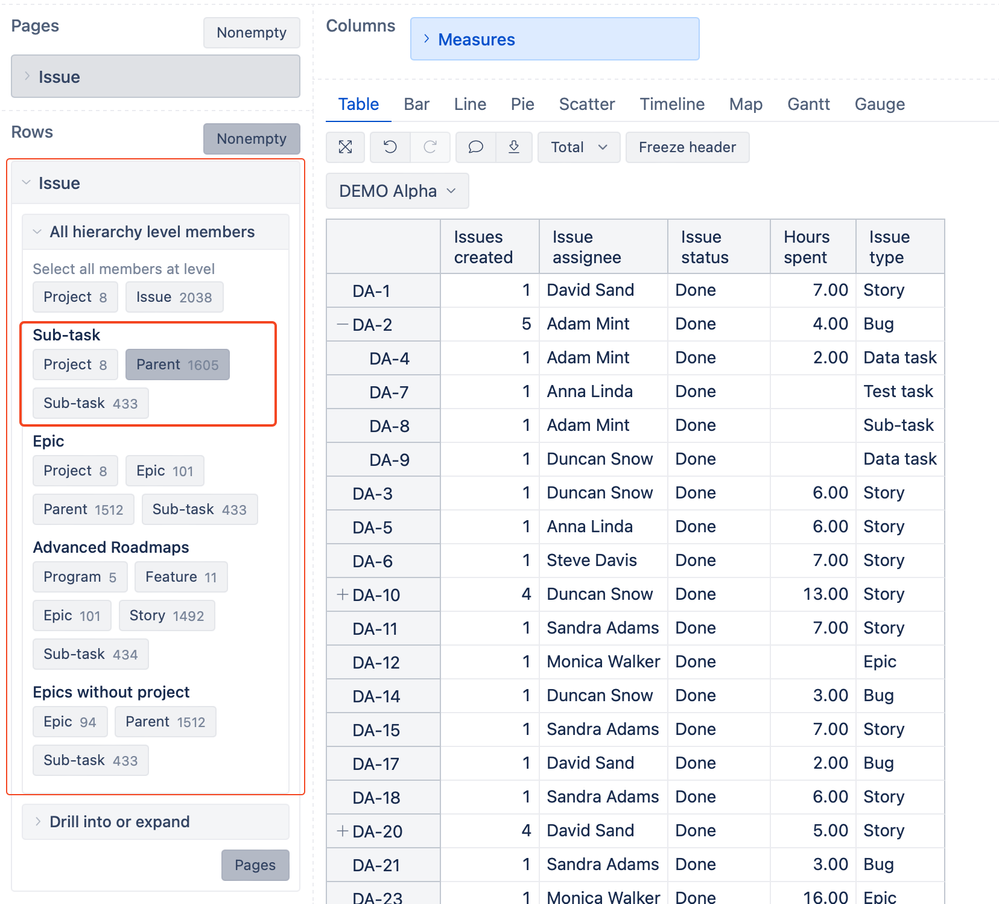Switch to the Pie chart tab

tap(522, 104)
